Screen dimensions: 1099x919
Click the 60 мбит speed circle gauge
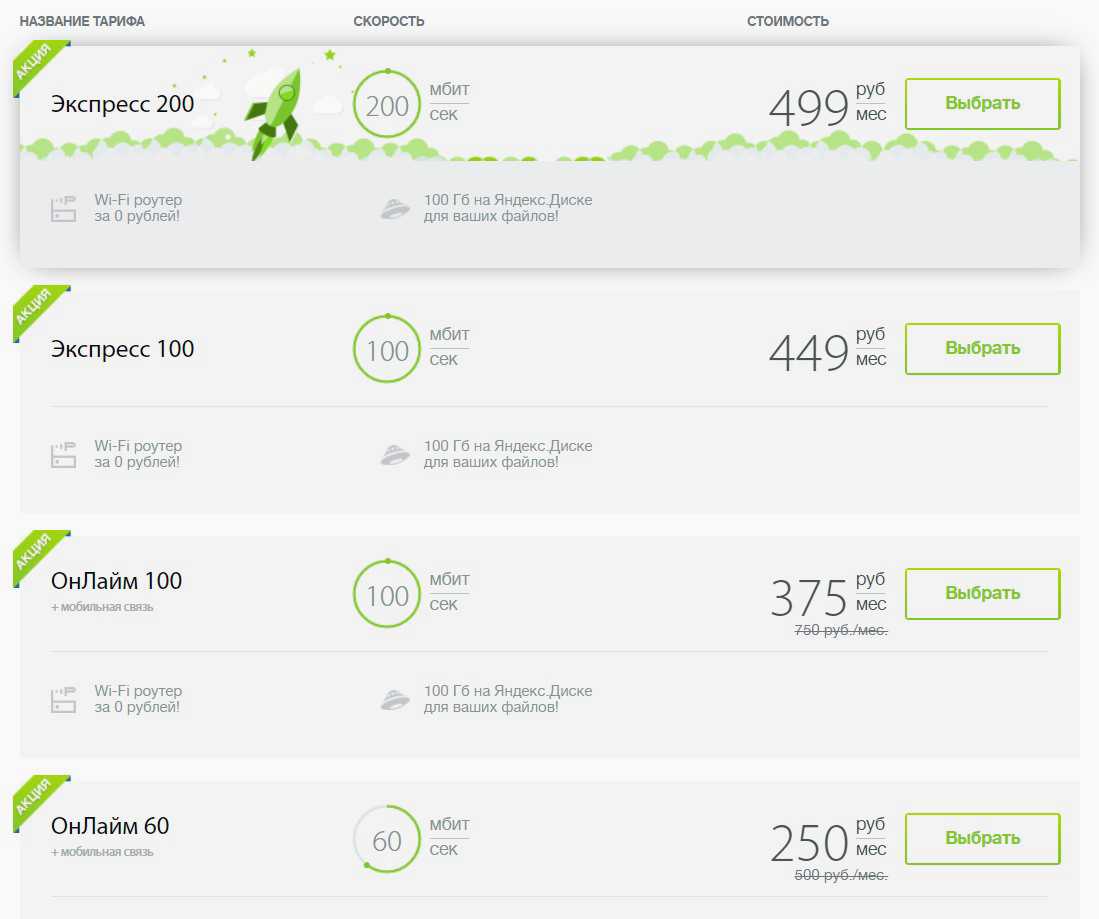click(x=387, y=839)
